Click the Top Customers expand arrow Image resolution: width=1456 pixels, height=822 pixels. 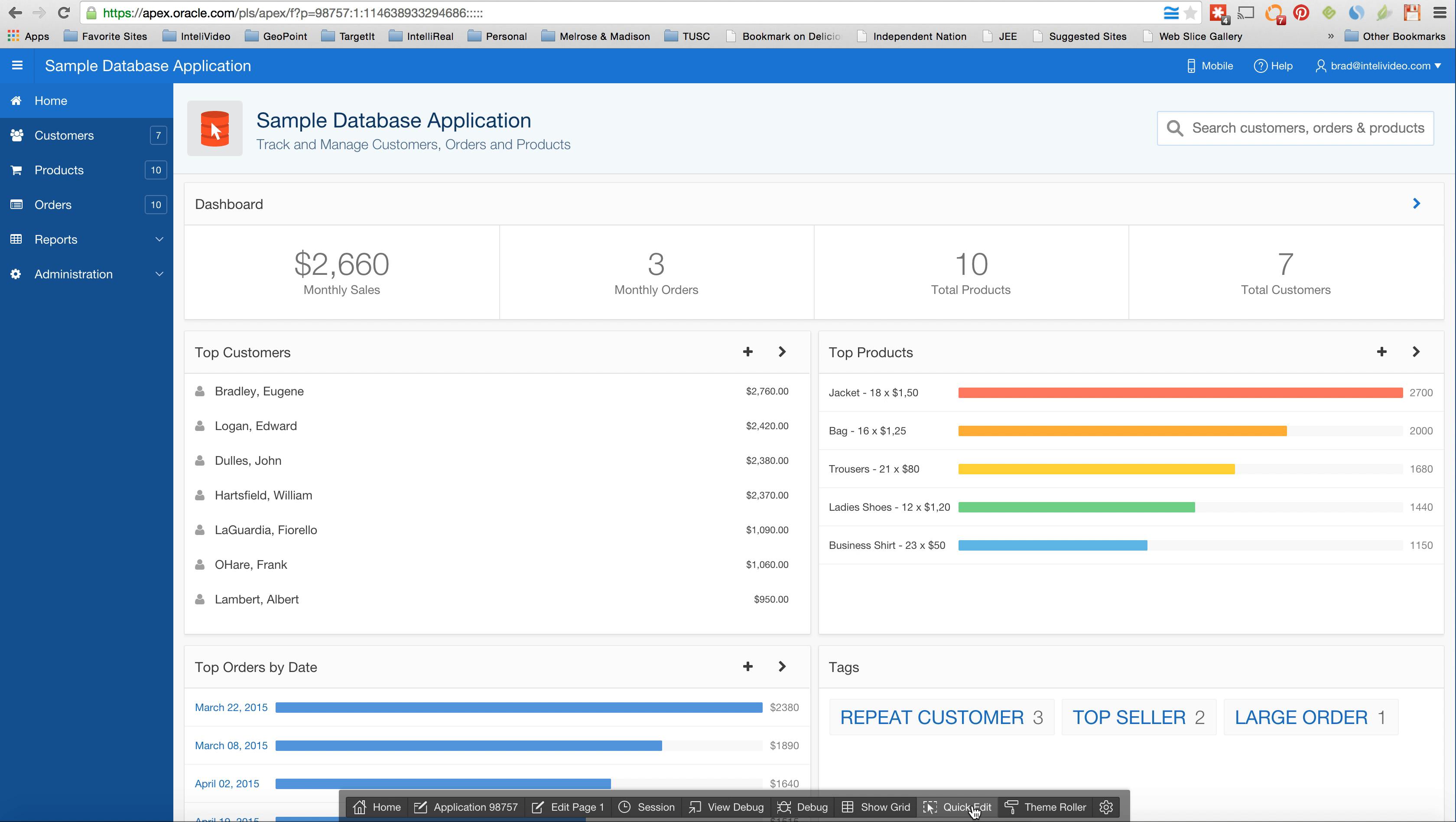click(x=782, y=351)
